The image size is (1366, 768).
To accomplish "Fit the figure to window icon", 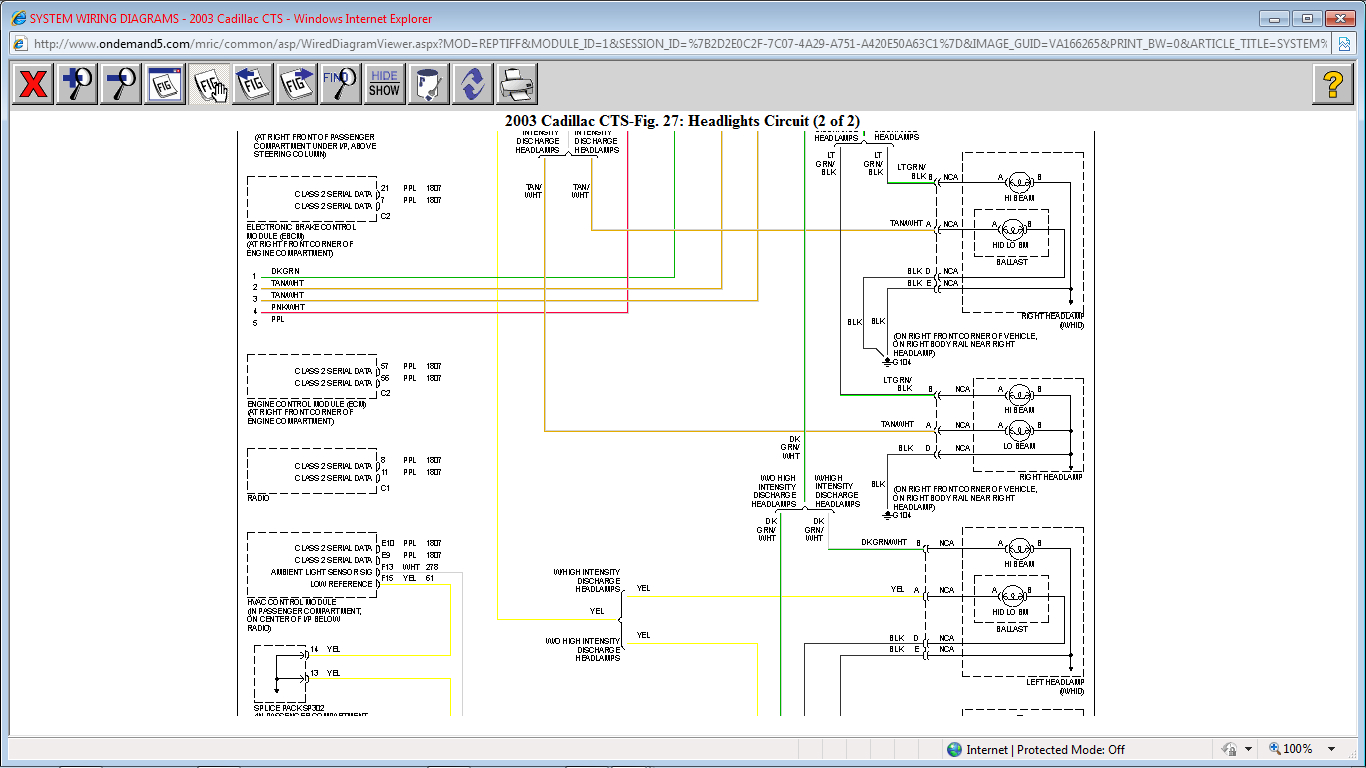I will [x=165, y=84].
